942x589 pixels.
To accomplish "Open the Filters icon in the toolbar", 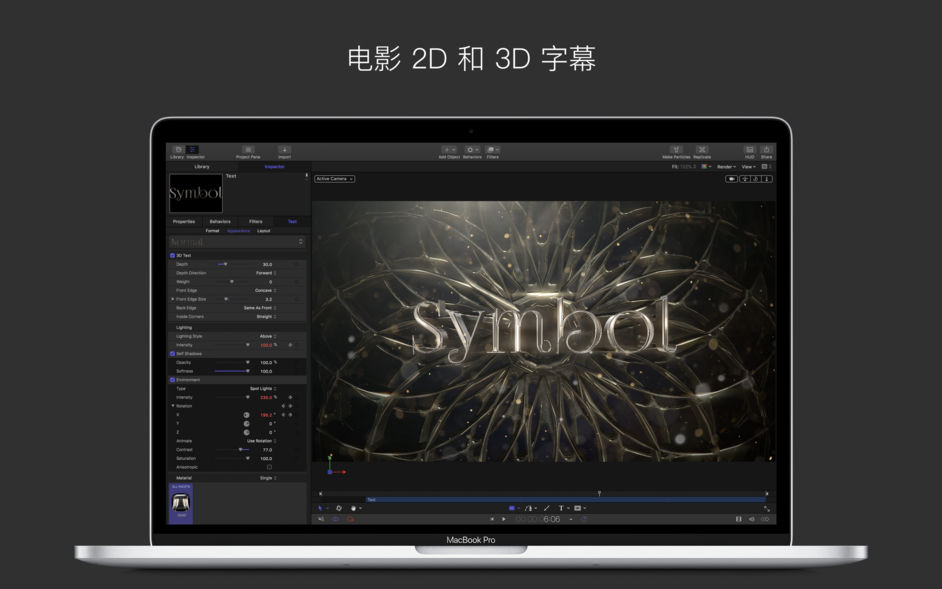I will pyautogui.click(x=491, y=148).
